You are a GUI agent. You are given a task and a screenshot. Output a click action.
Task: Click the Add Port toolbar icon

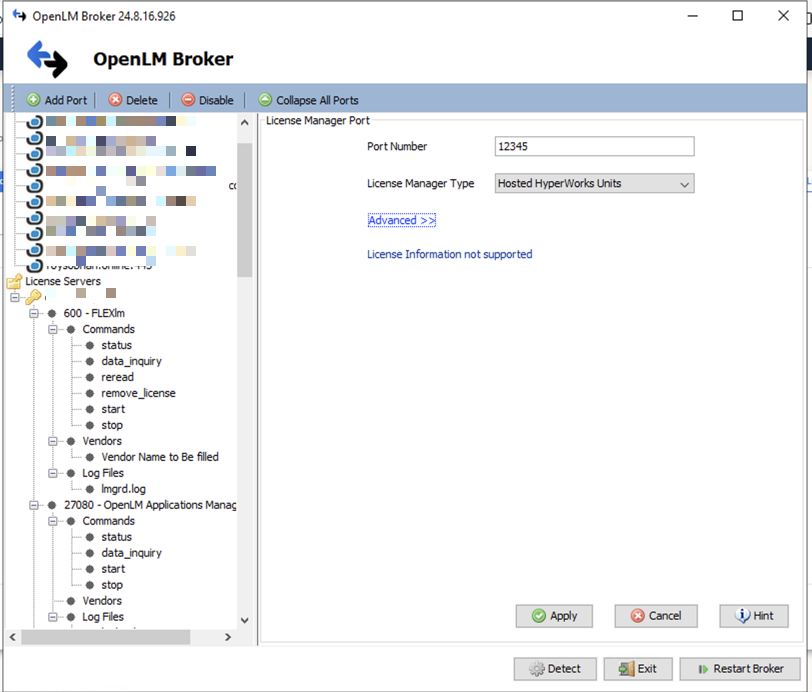click(33, 100)
